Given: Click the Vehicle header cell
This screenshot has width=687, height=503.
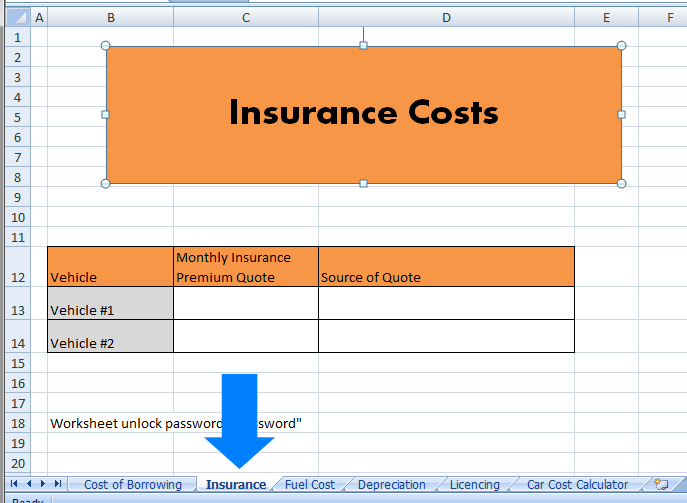Looking at the screenshot, I should click(x=110, y=267).
